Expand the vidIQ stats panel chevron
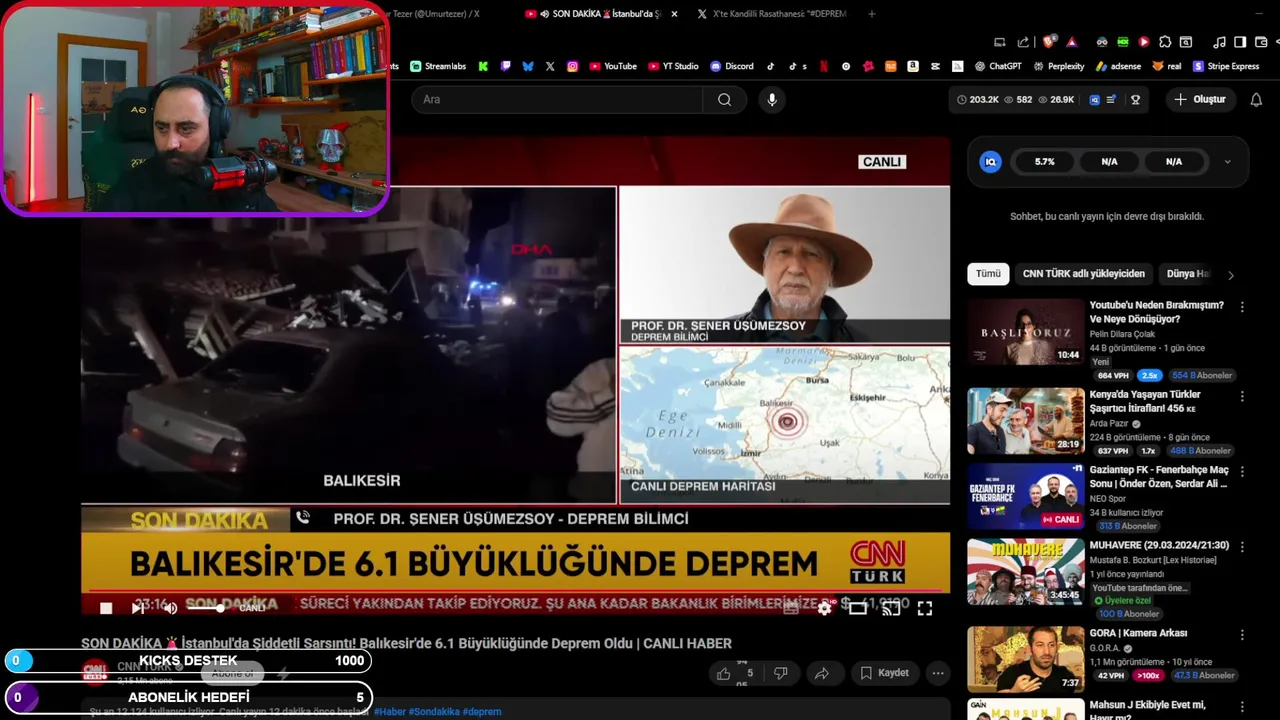 coord(1228,161)
